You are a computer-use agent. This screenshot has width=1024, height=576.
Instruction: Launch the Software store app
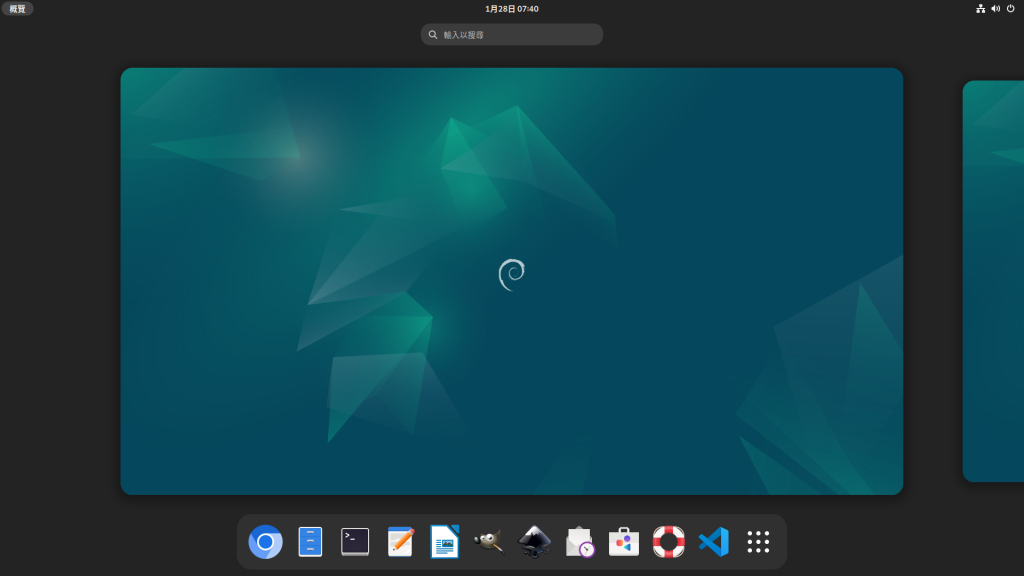(x=624, y=542)
